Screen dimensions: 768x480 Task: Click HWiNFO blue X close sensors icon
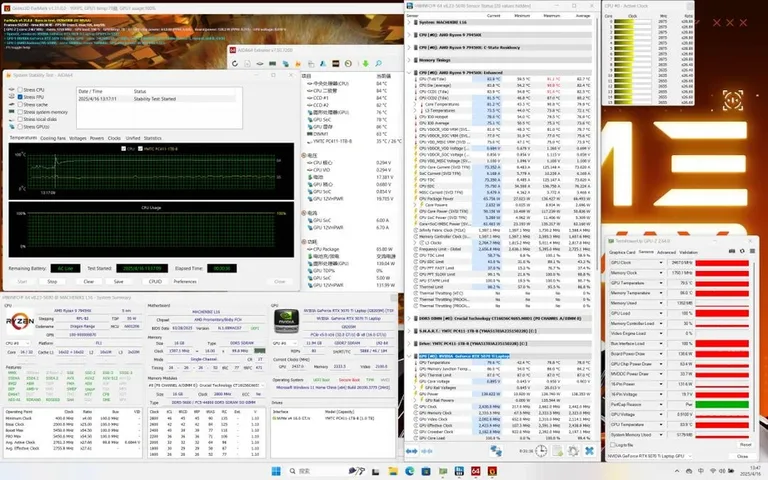coord(589,451)
